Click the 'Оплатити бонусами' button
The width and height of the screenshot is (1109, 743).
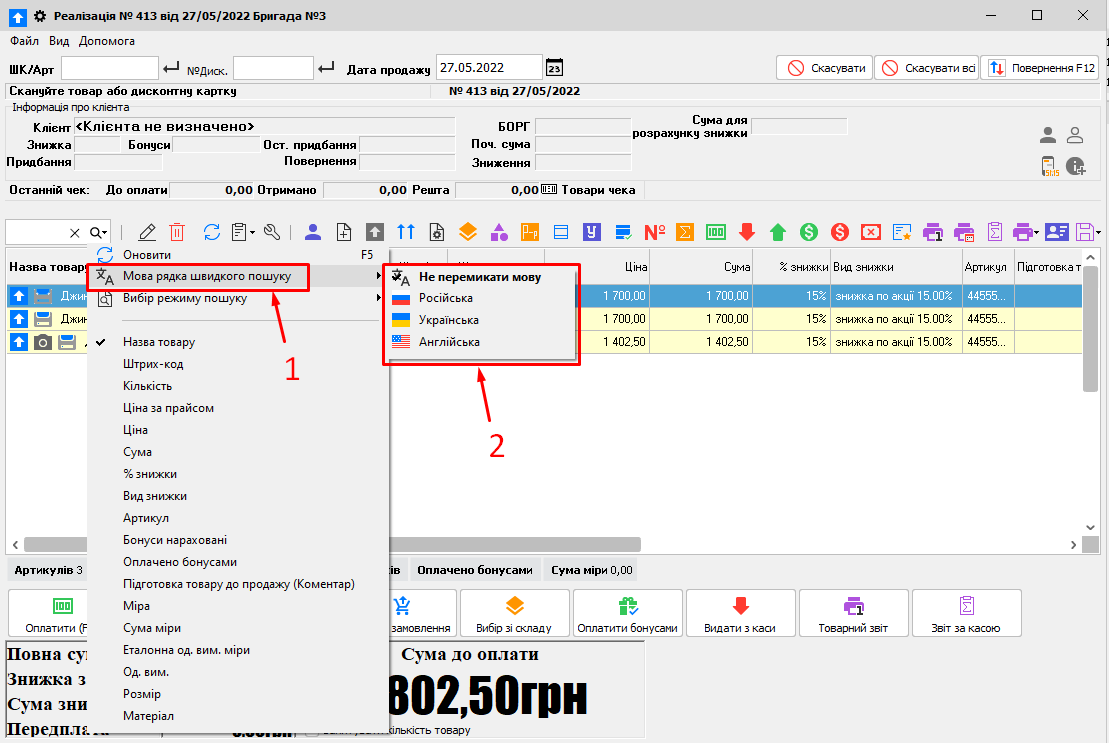coord(627,614)
